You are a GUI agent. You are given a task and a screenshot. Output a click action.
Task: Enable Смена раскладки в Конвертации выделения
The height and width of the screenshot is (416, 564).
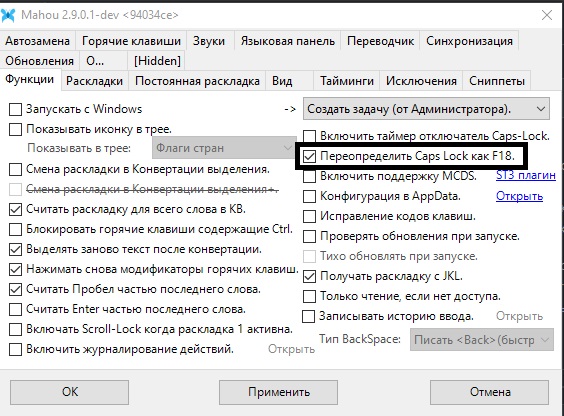(x=15, y=169)
